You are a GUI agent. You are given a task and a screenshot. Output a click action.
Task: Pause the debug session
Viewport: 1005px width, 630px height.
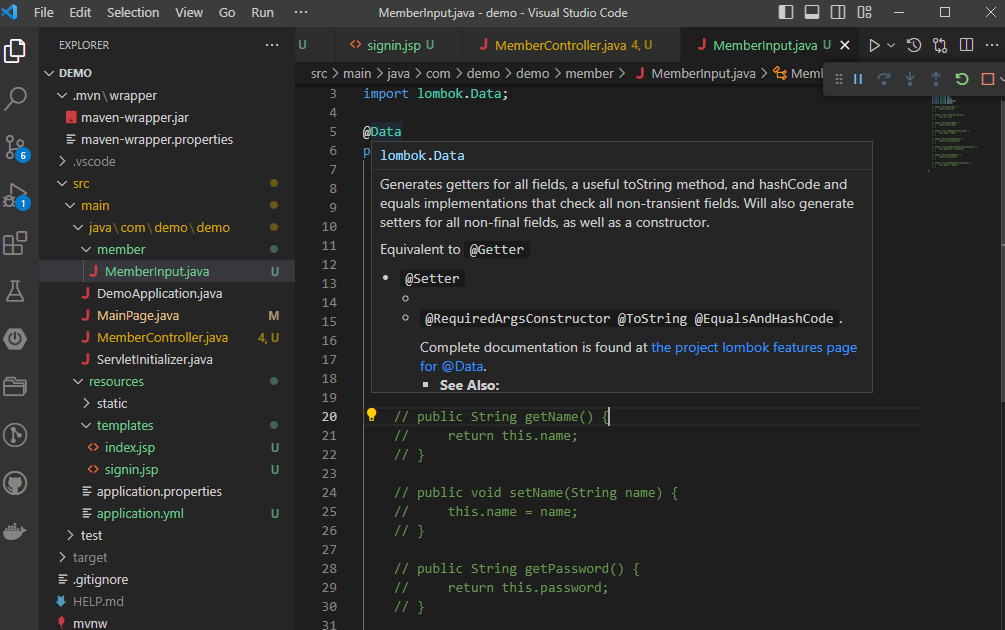tap(858, 79)
